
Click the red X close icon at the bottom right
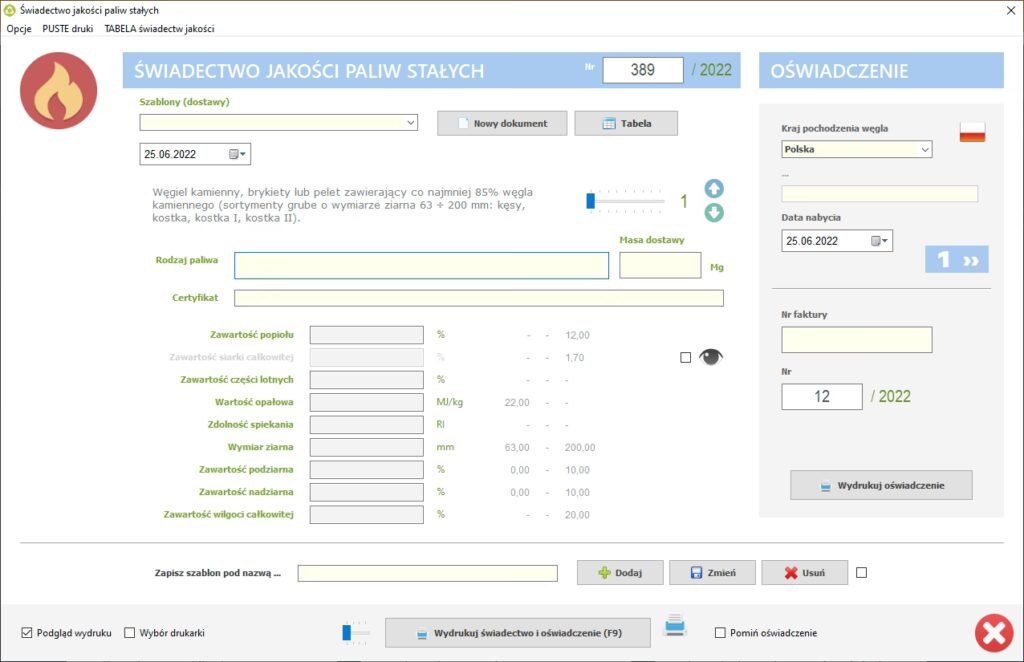pos(994,633)
